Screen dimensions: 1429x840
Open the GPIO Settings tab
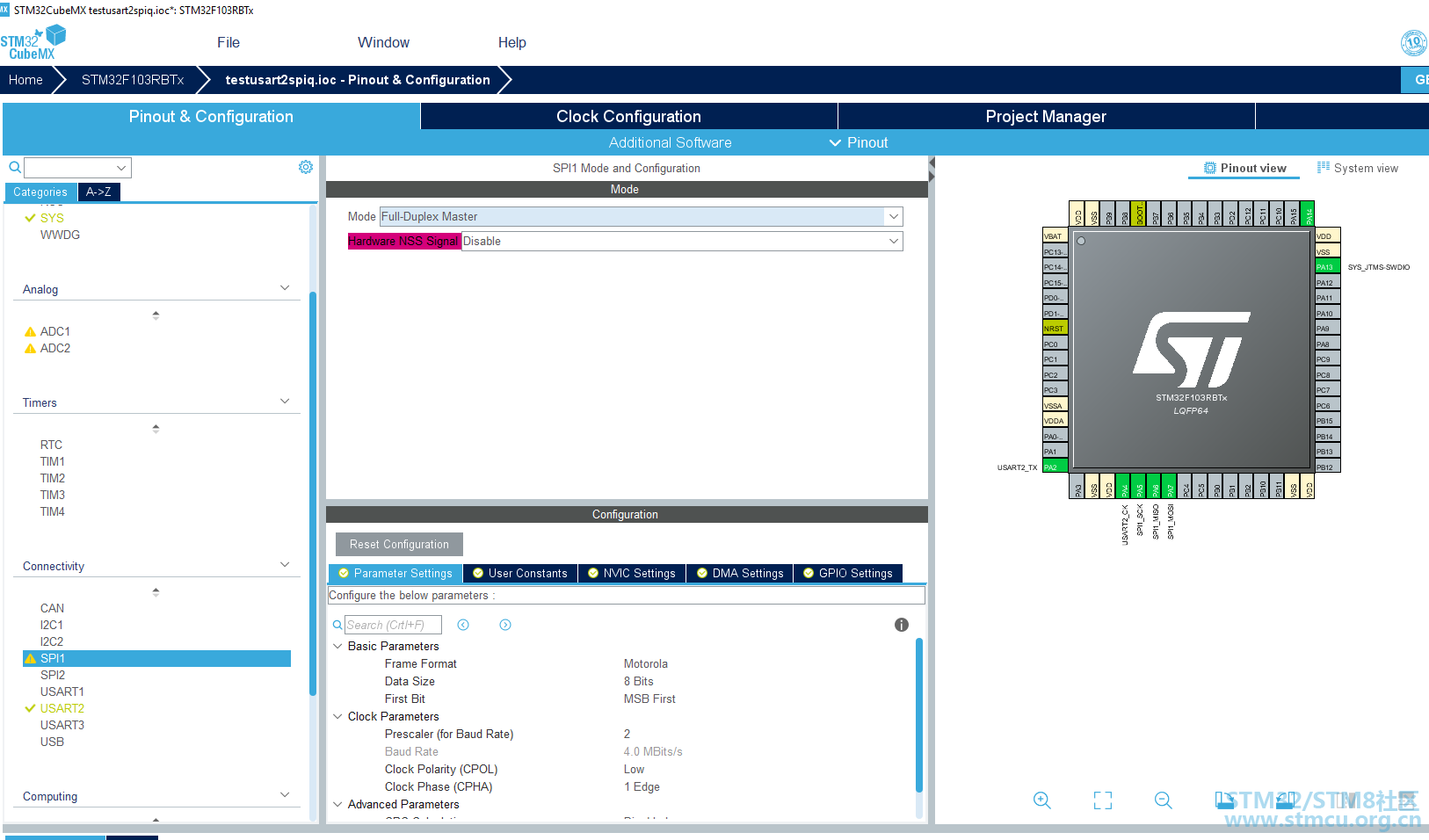coord(848,573)
